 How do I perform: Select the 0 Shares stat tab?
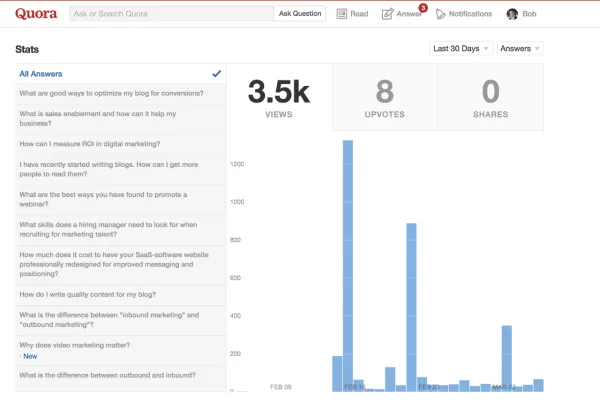[x=491, y=97]
